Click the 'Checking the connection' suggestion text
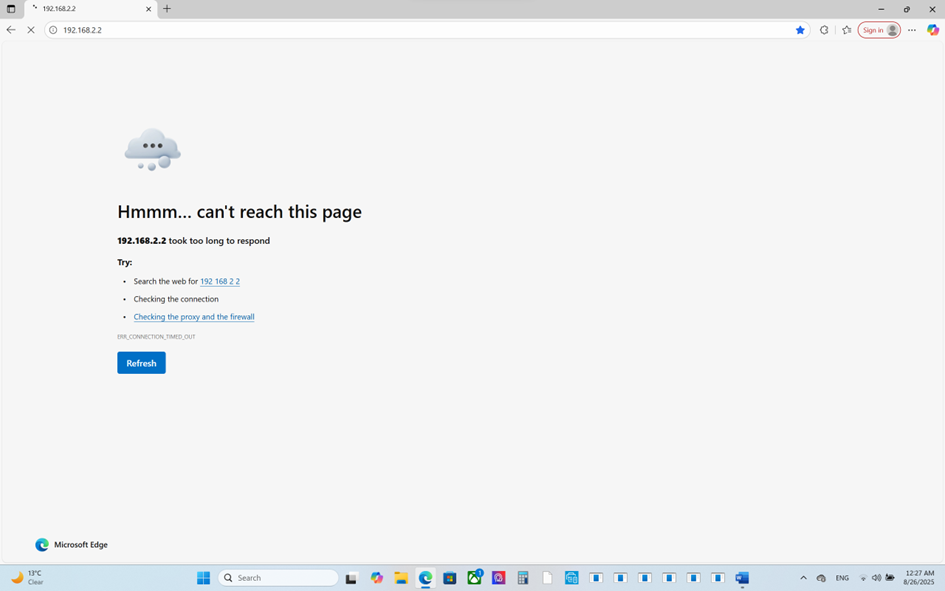Screen dimensions: 945x591 pos(176,299)
